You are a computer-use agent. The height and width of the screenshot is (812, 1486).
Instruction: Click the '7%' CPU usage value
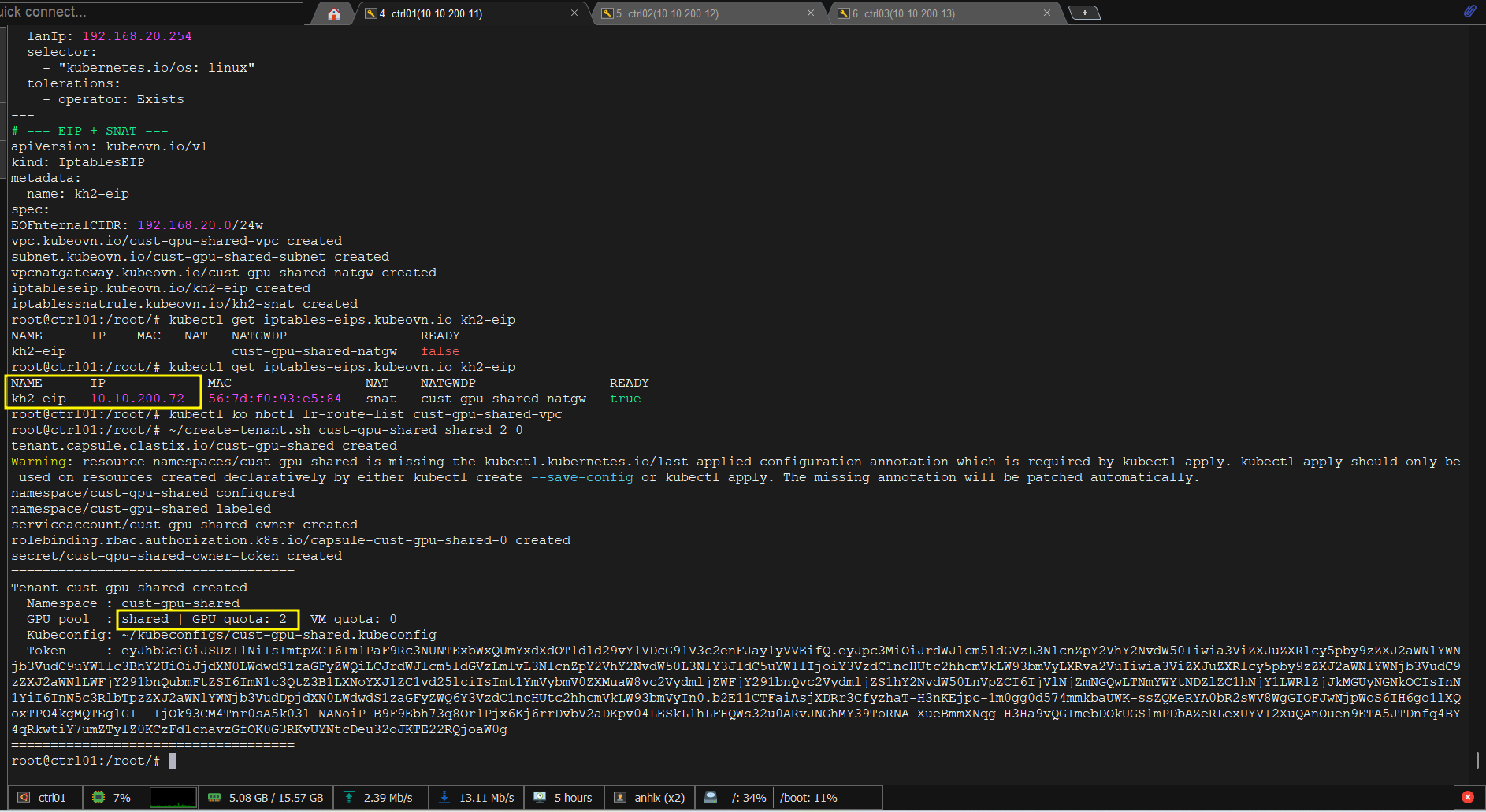click(x=122, y=798)
